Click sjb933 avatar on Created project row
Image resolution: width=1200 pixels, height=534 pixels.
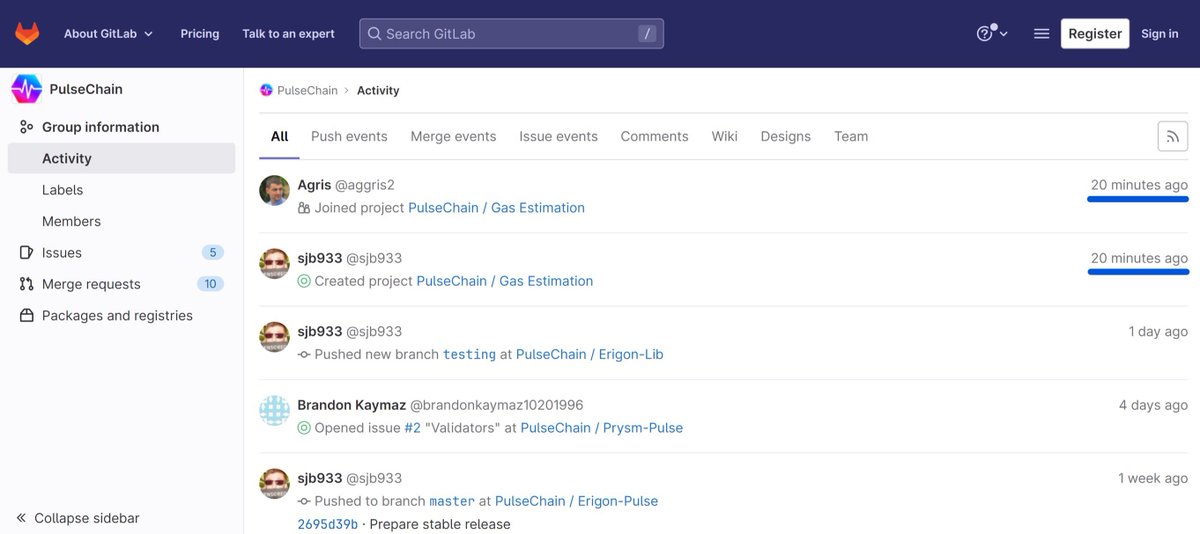point(274,263)
